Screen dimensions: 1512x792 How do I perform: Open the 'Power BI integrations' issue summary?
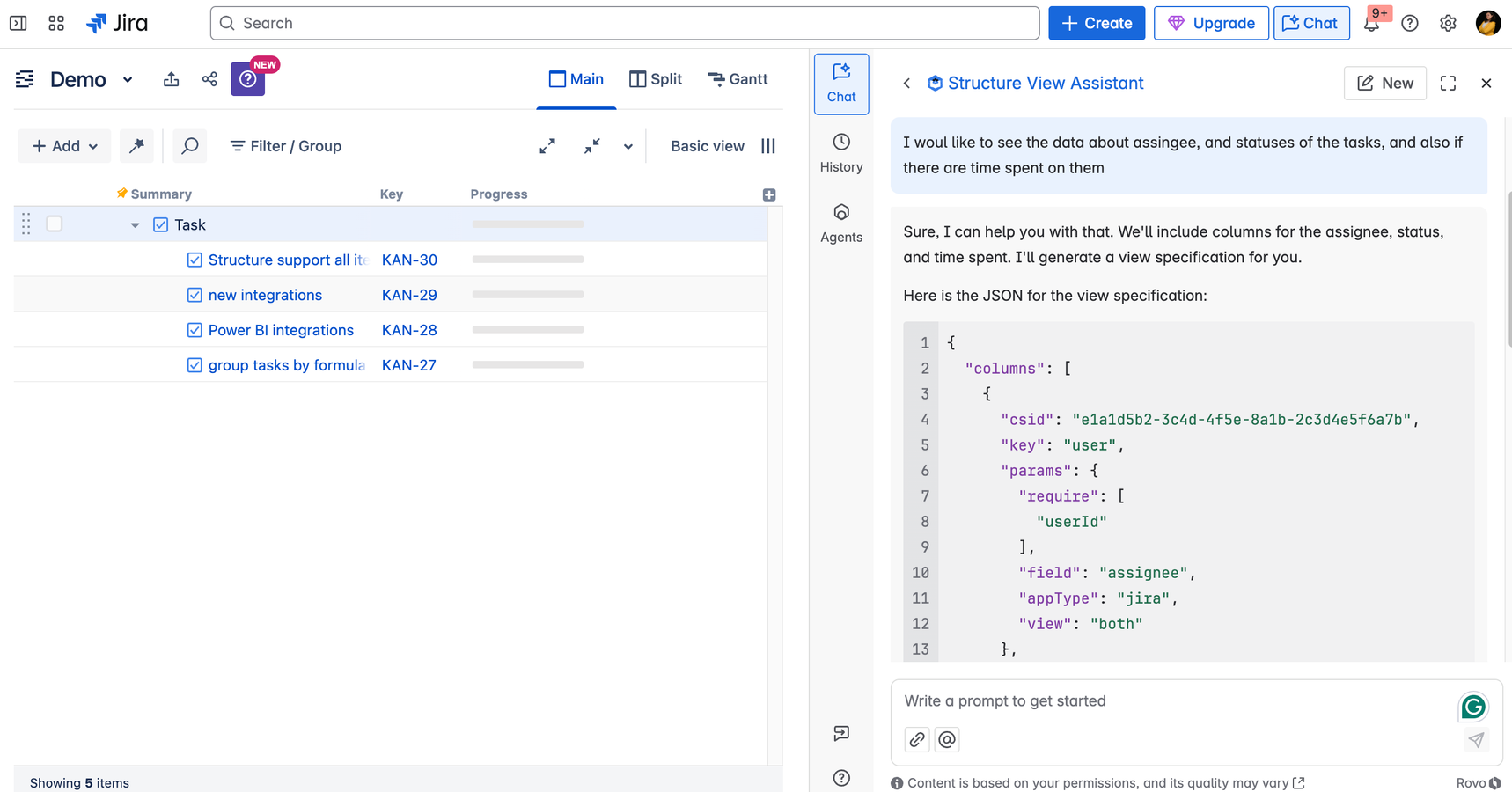coord(281,330)
